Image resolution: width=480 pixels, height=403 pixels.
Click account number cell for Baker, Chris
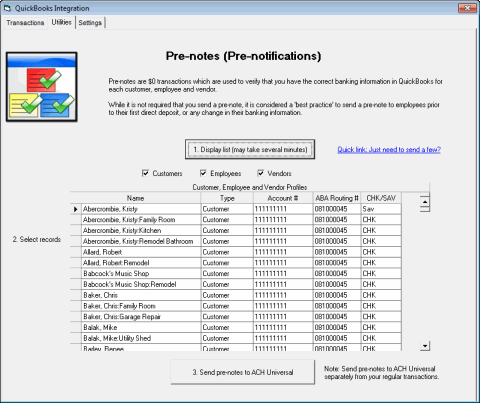tap(283, 295)
